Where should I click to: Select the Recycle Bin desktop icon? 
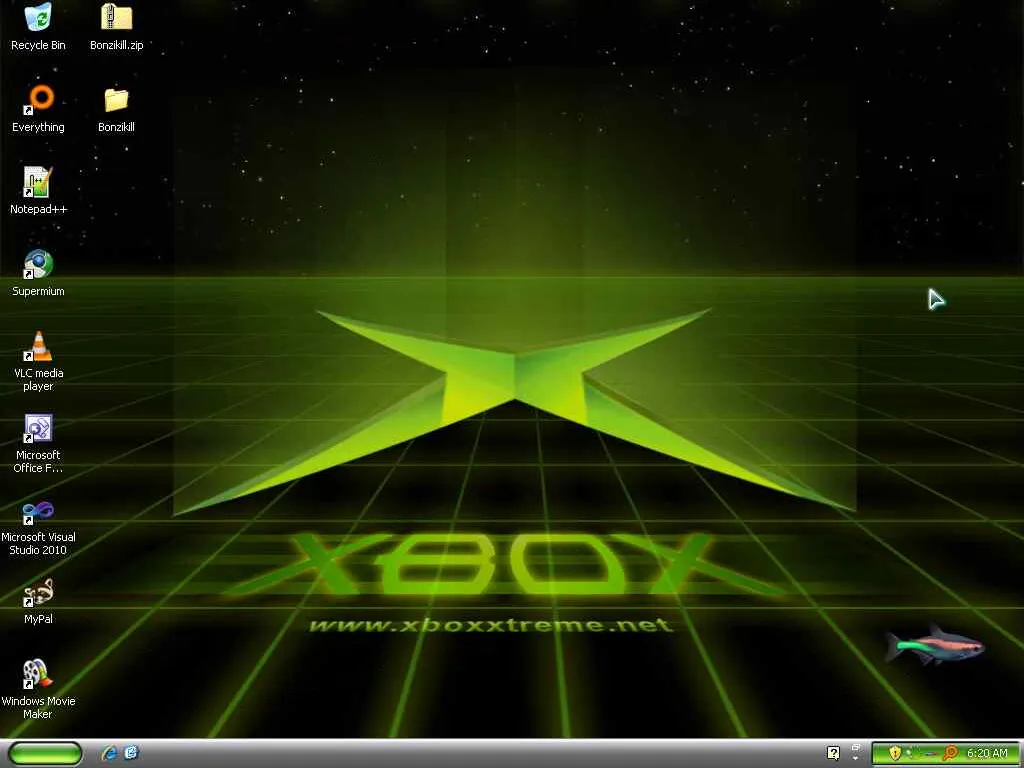38,26
